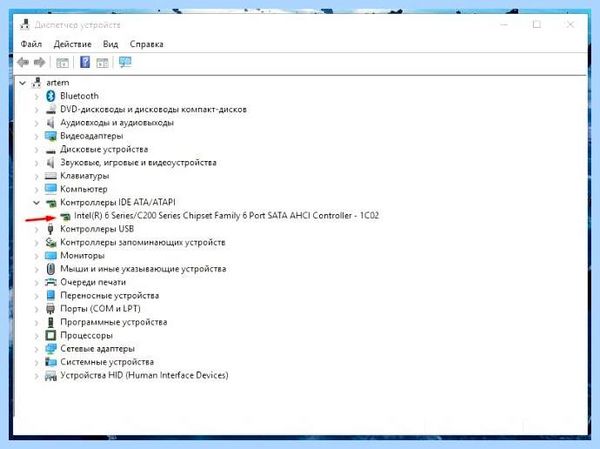Click the Компьютер monitor icon
Image resolution: width=600 pixels, height=449 pixels.
tap(51, 189)
